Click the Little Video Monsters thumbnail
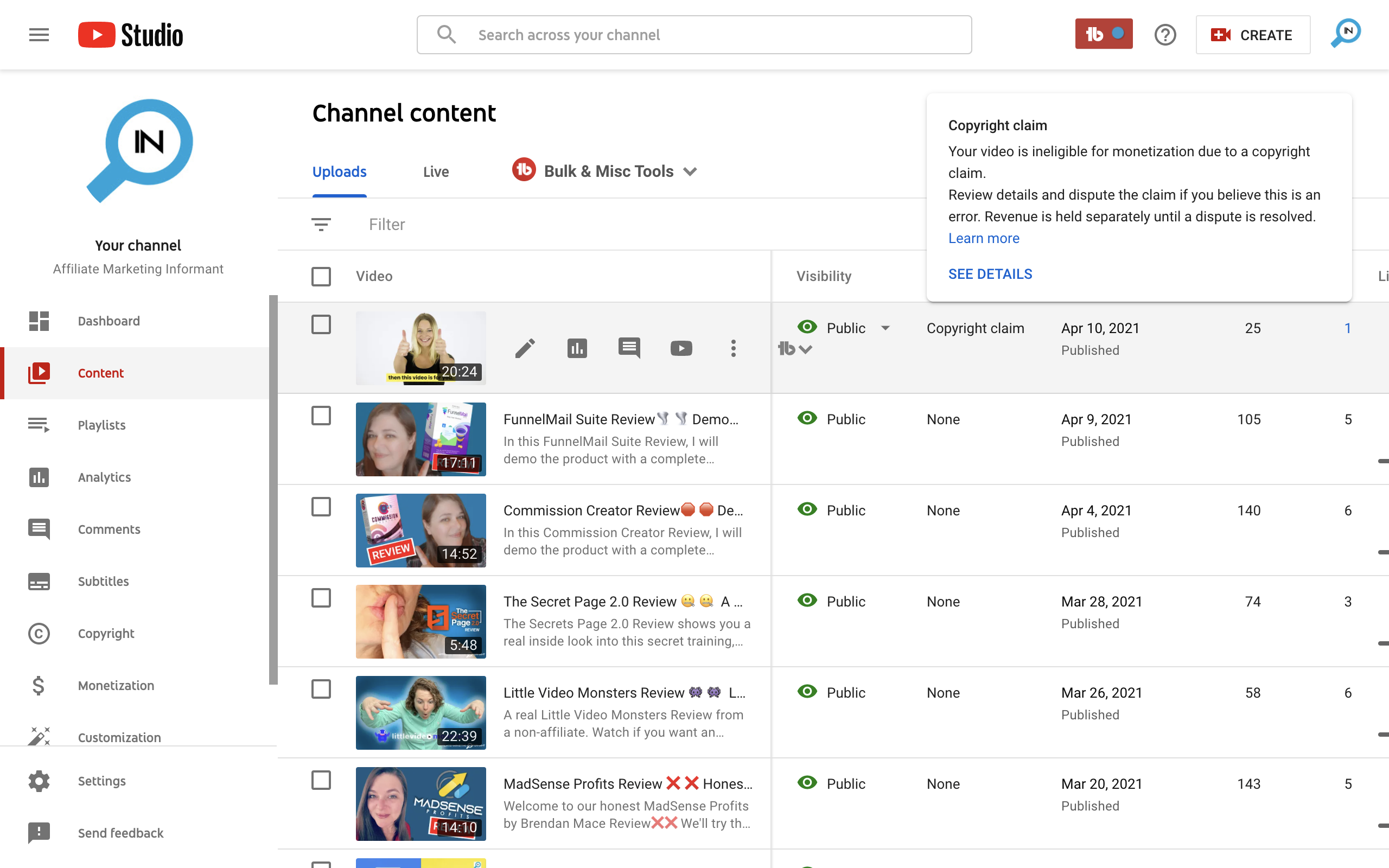Screen dimensions: 1389x868 coord(420,712)
